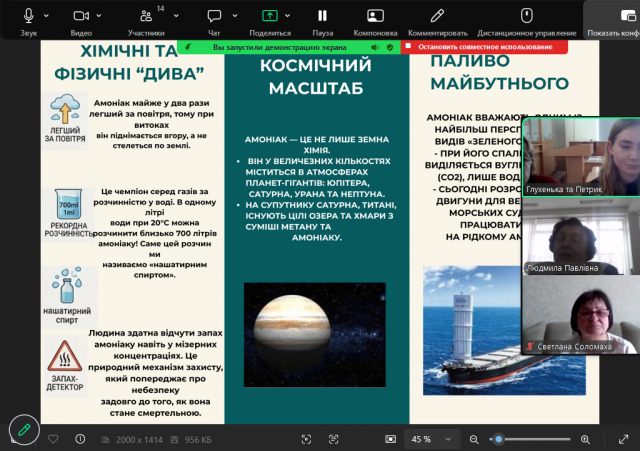
Task: Pause screen sharing with Пауза
Action: click(322, 16)
